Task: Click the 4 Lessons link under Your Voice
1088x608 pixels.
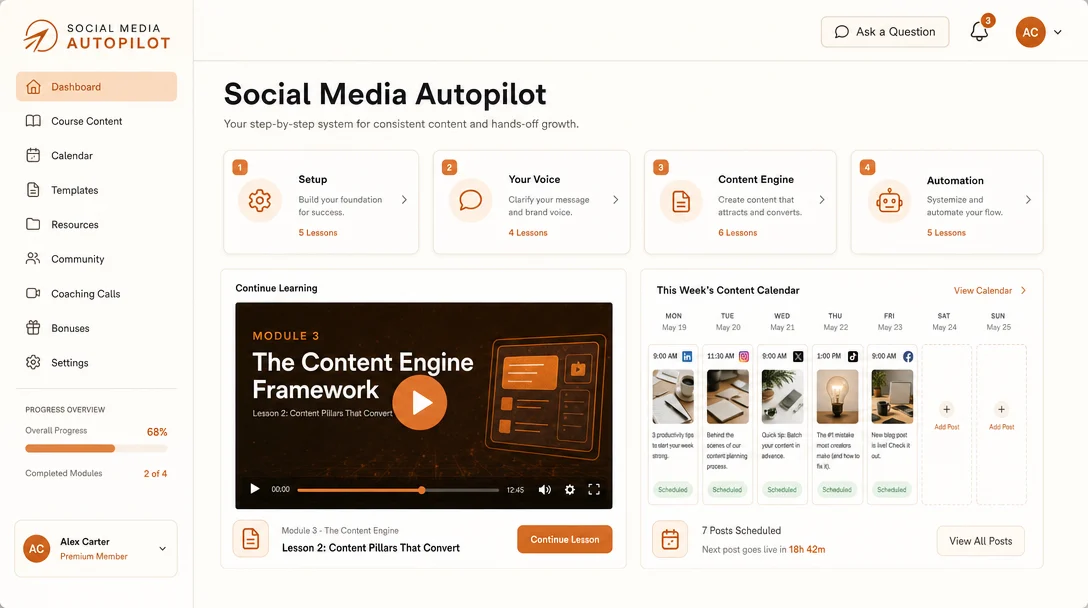Action: [528, 233]
